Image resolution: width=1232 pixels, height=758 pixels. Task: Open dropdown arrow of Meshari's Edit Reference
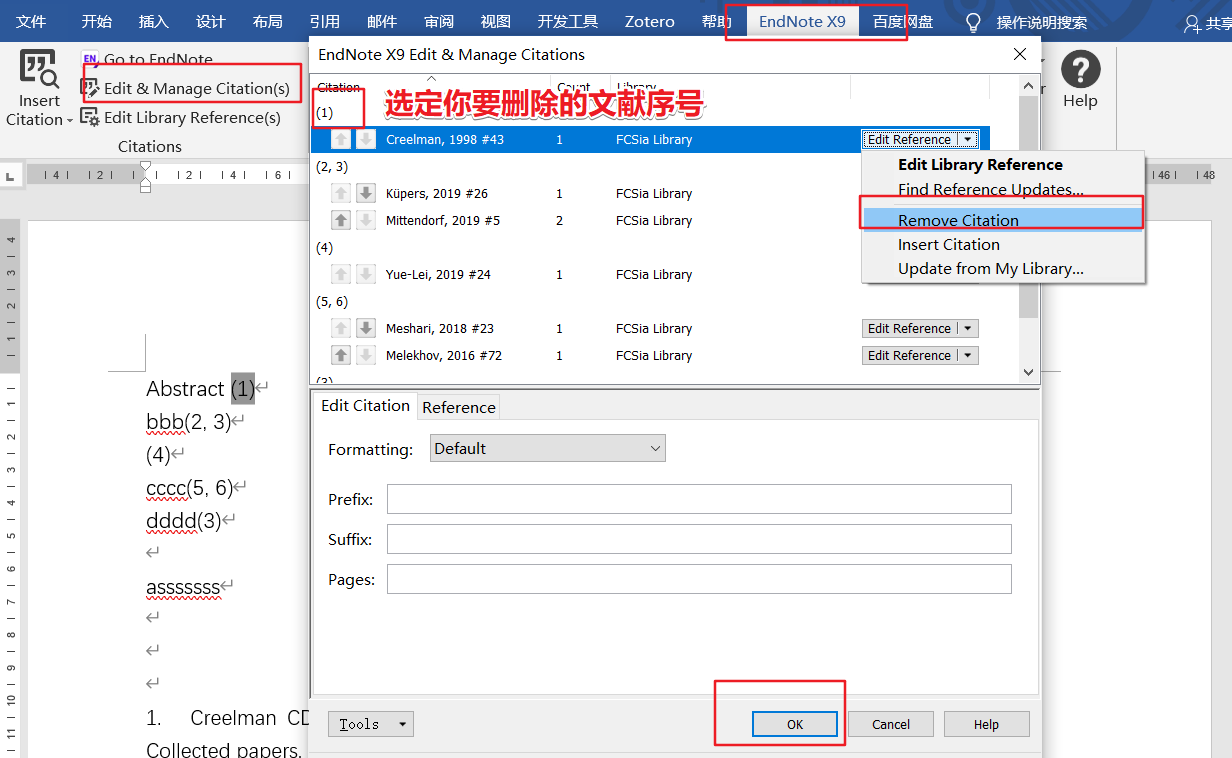(x=967, y=328)
